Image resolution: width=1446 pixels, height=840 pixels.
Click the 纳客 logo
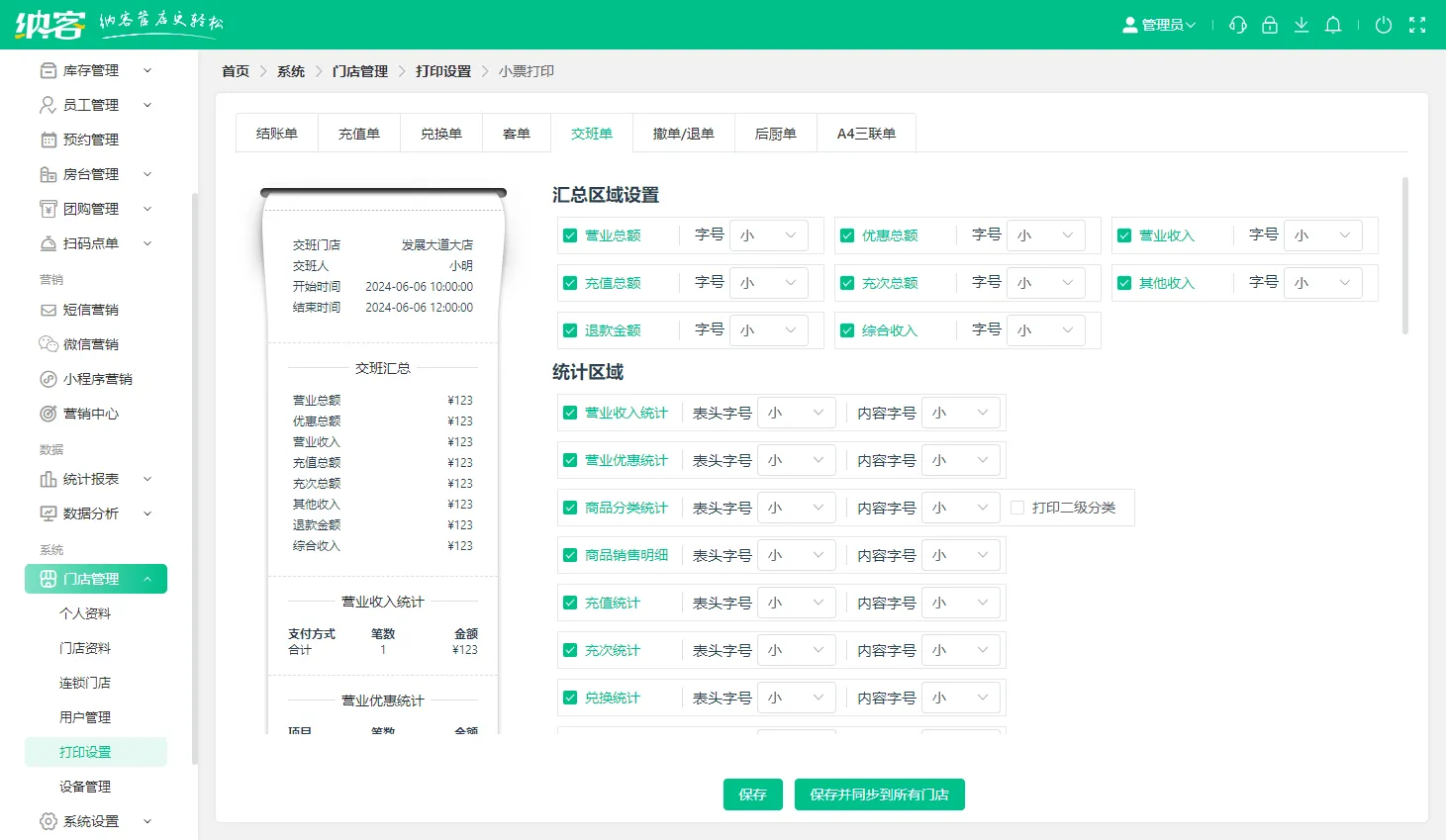(x=49, y=25)
